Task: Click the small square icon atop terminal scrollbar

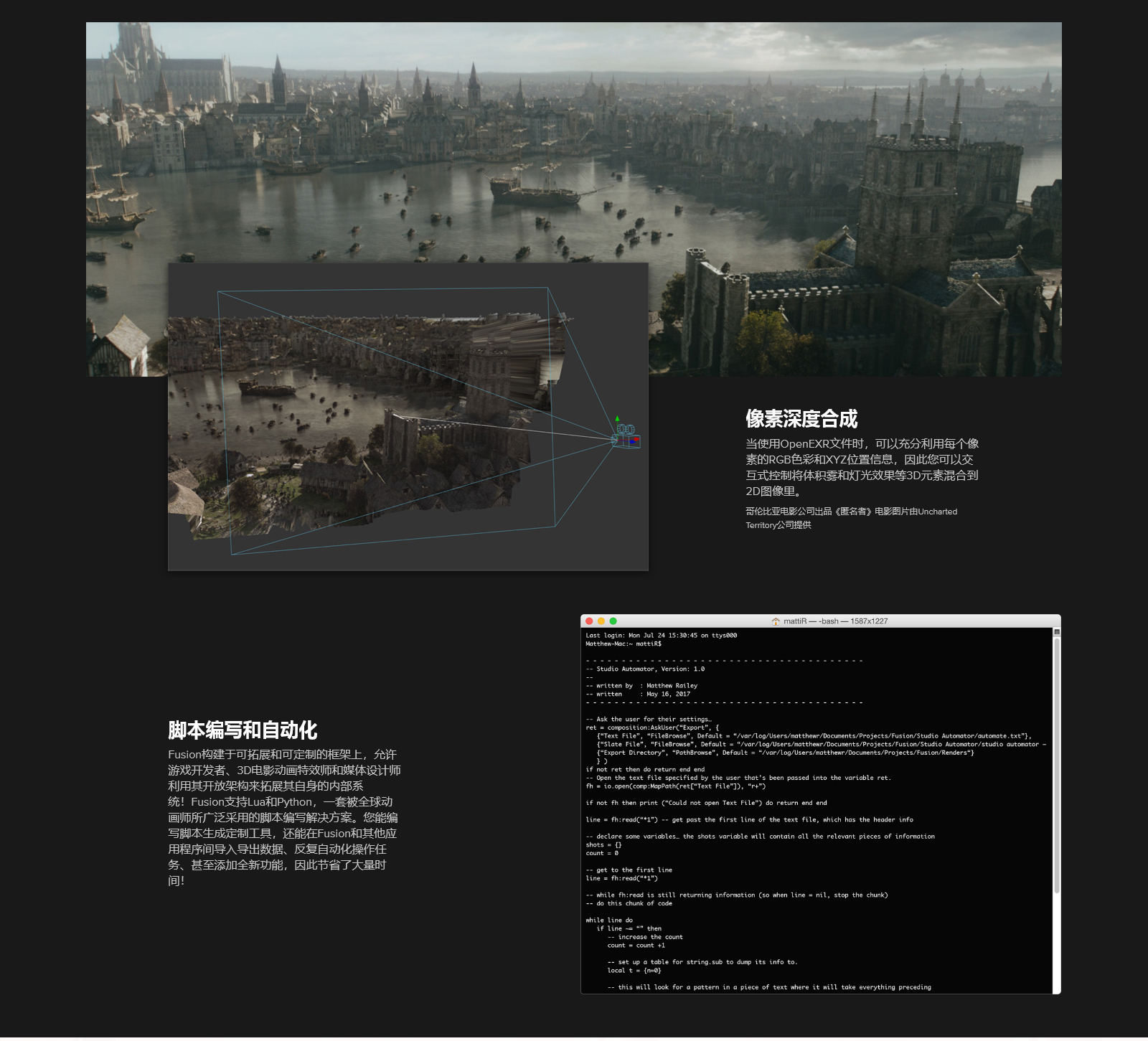Action: 1057,632
